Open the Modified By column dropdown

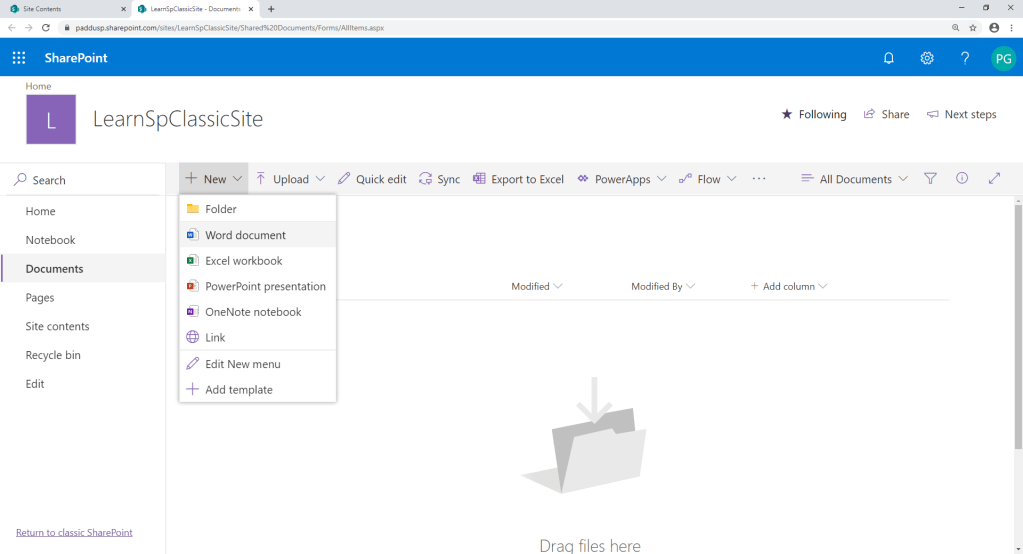point(662,286)
